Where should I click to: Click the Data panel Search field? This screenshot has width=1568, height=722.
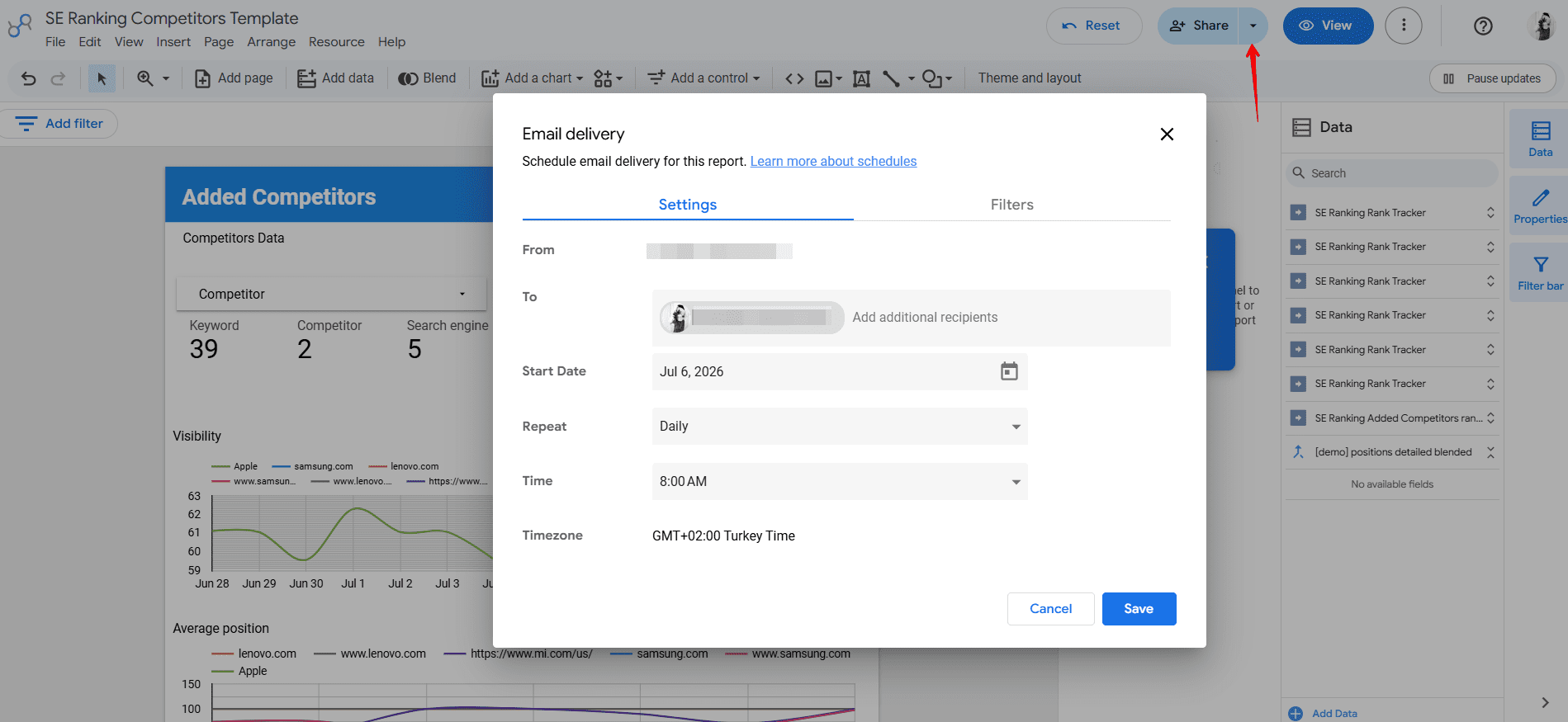pos(1392,173)
